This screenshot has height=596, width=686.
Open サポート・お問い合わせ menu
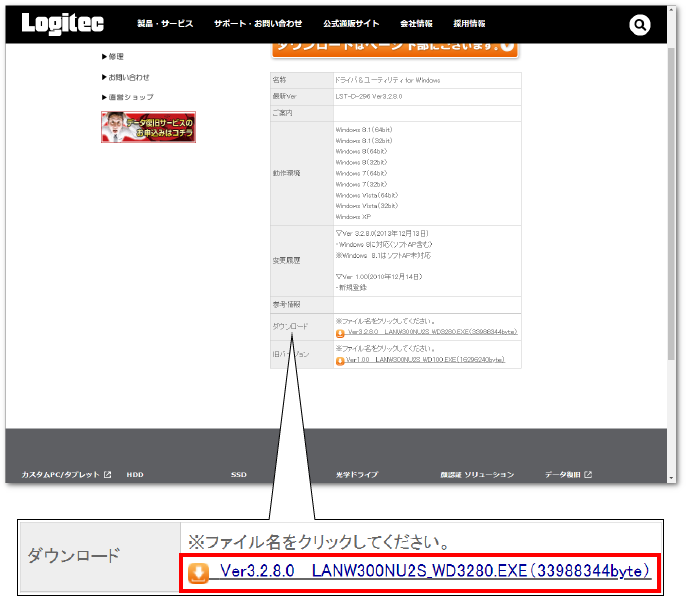(x=258, y=24)
